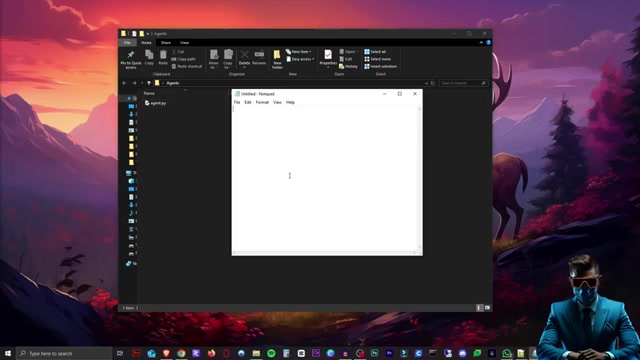Image resolution: width=640 pixels, height=360 pixels.
Task: Click Rename in the Organize group
Action: (259, 57)
